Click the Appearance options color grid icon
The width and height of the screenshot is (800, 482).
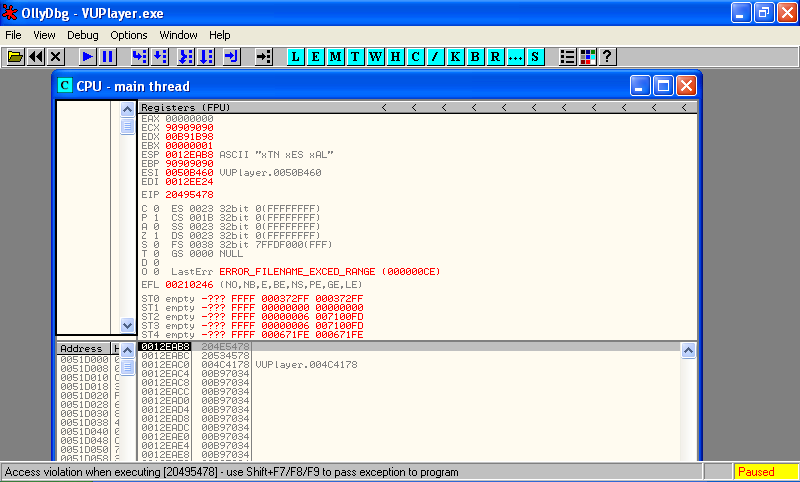pyautogui.click(x=587, y=57)
